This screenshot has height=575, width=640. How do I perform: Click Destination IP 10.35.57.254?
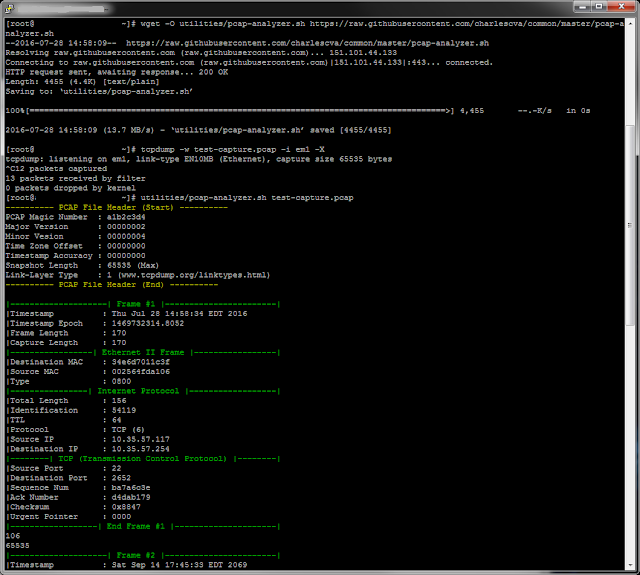tap(141, 449)
